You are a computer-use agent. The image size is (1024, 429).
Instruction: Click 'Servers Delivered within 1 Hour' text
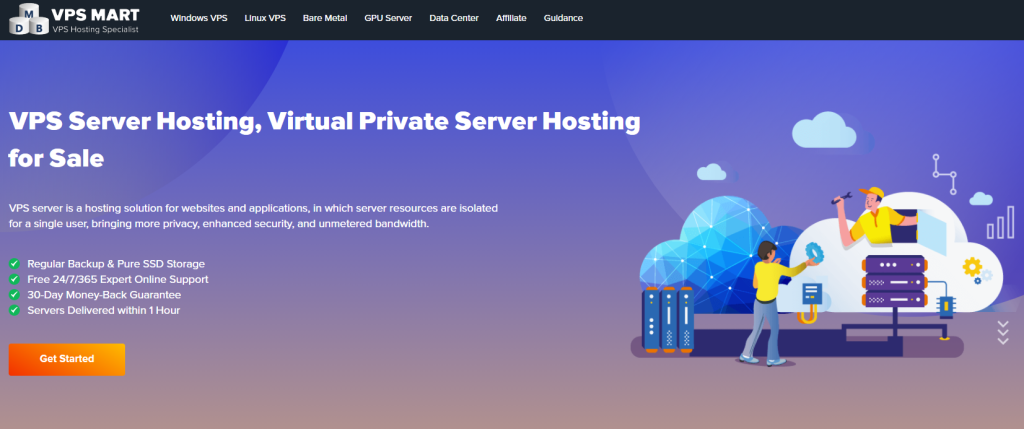(103, 310)
